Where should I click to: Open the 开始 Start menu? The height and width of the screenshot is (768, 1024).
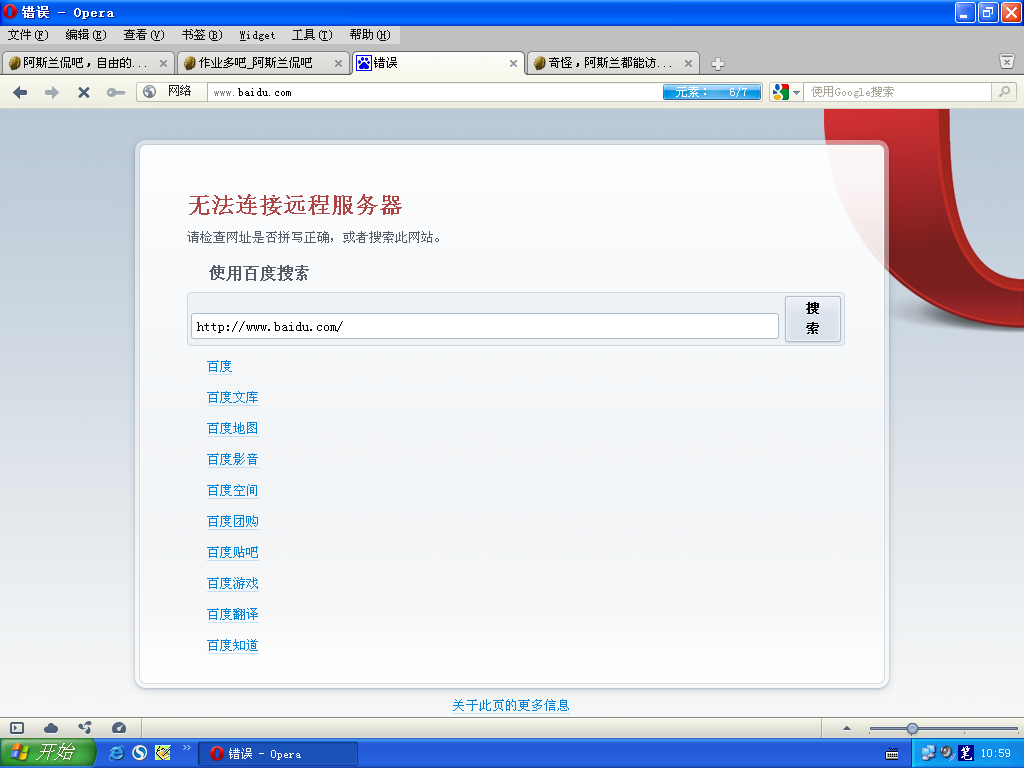47,753
